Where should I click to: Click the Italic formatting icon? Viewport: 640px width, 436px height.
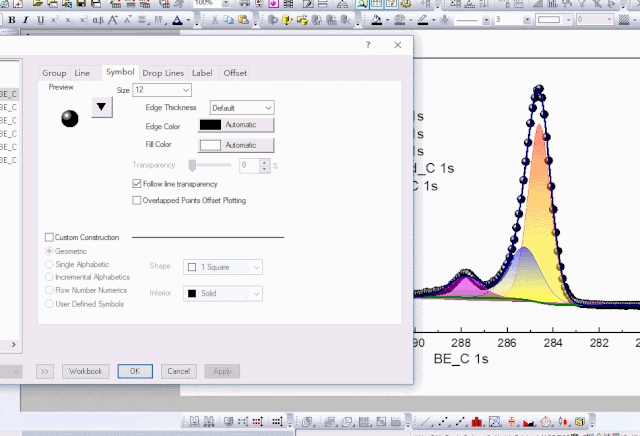pyautogui.click(x=24, y=20)
